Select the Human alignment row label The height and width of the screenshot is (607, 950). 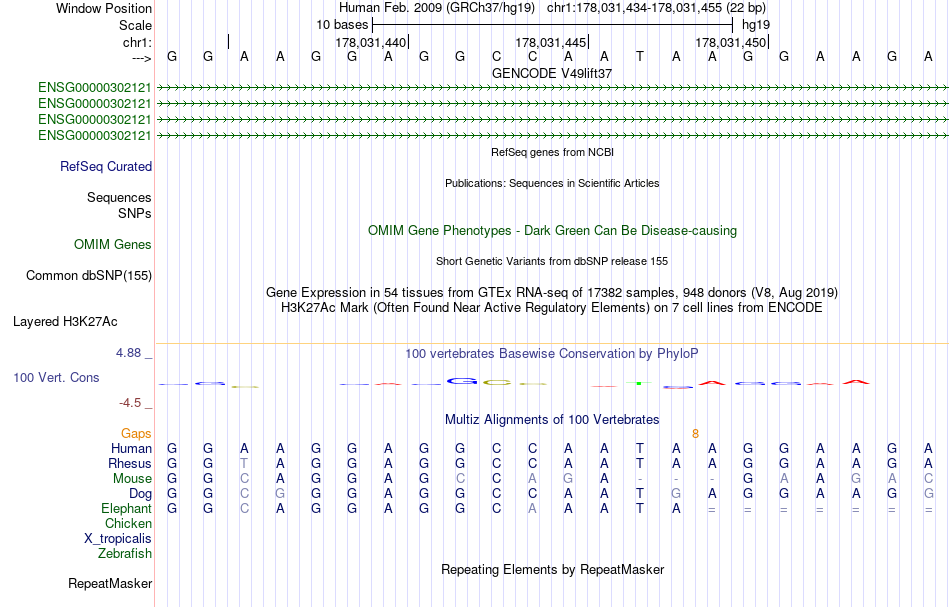click(x=131, y=448)
